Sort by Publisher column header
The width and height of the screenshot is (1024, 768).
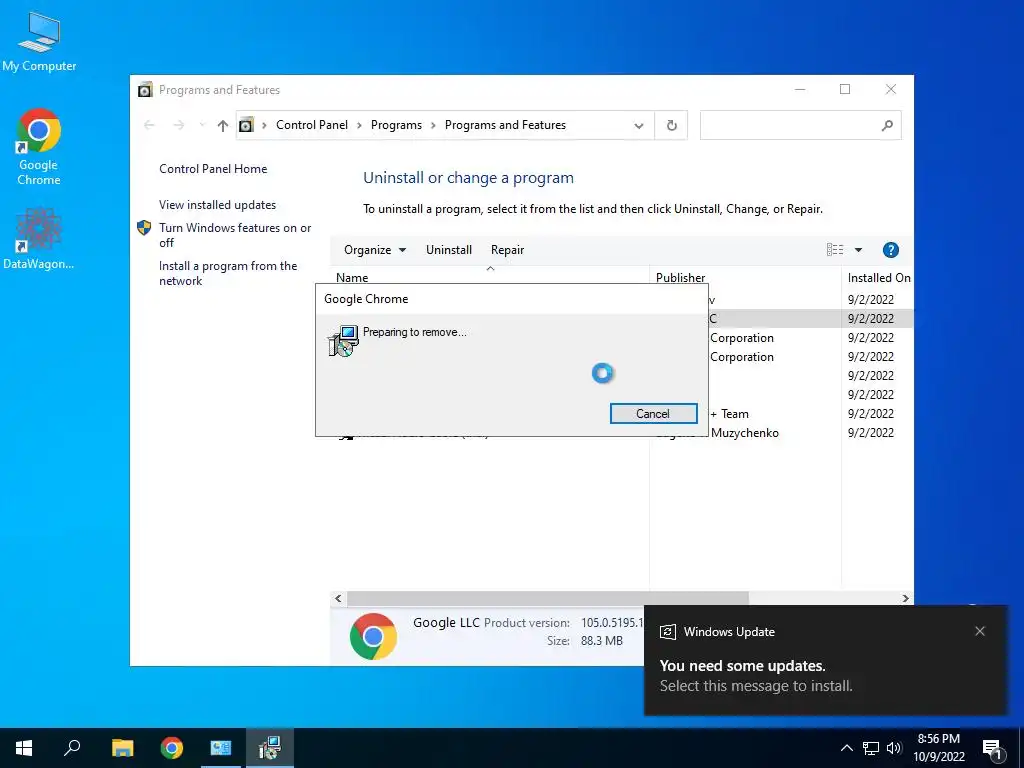[745, 278]
